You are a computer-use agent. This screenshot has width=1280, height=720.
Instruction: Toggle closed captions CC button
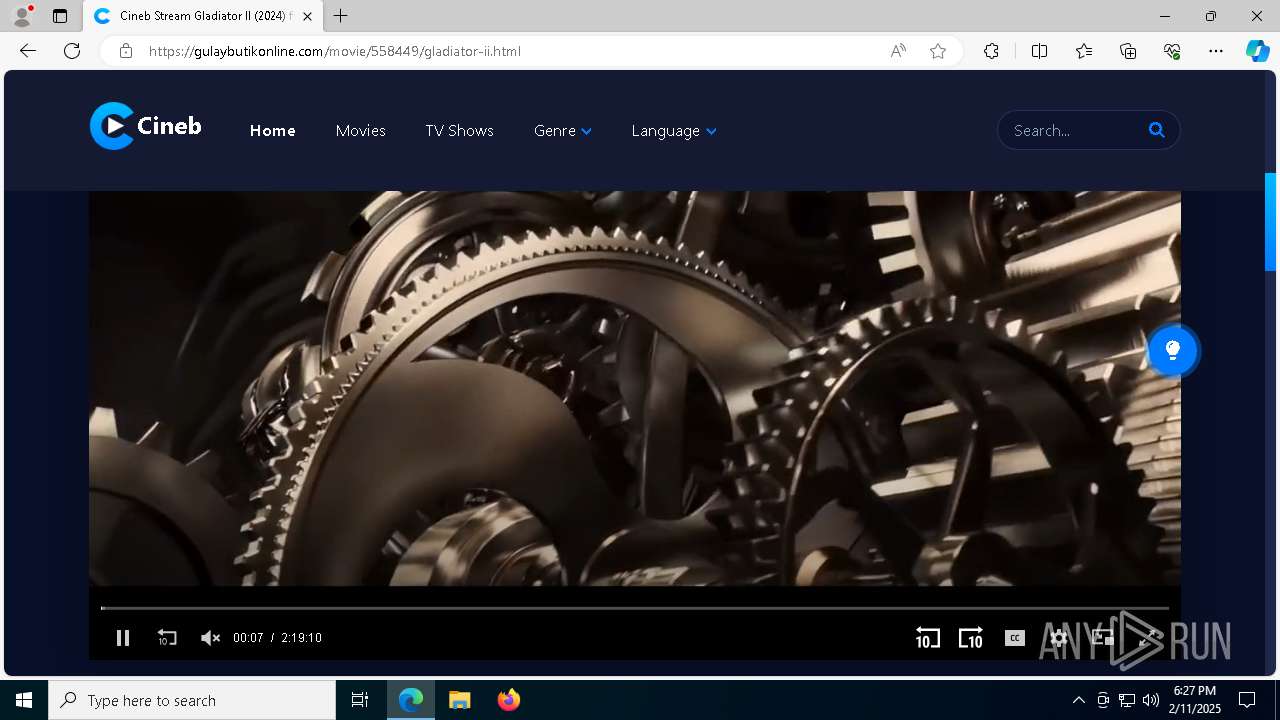point(1015,638)
